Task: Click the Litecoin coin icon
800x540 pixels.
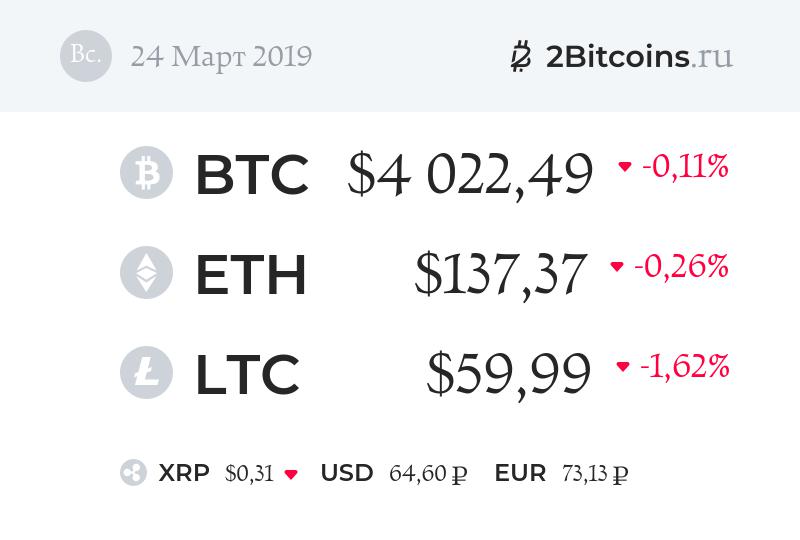Action: pos(146,373)
